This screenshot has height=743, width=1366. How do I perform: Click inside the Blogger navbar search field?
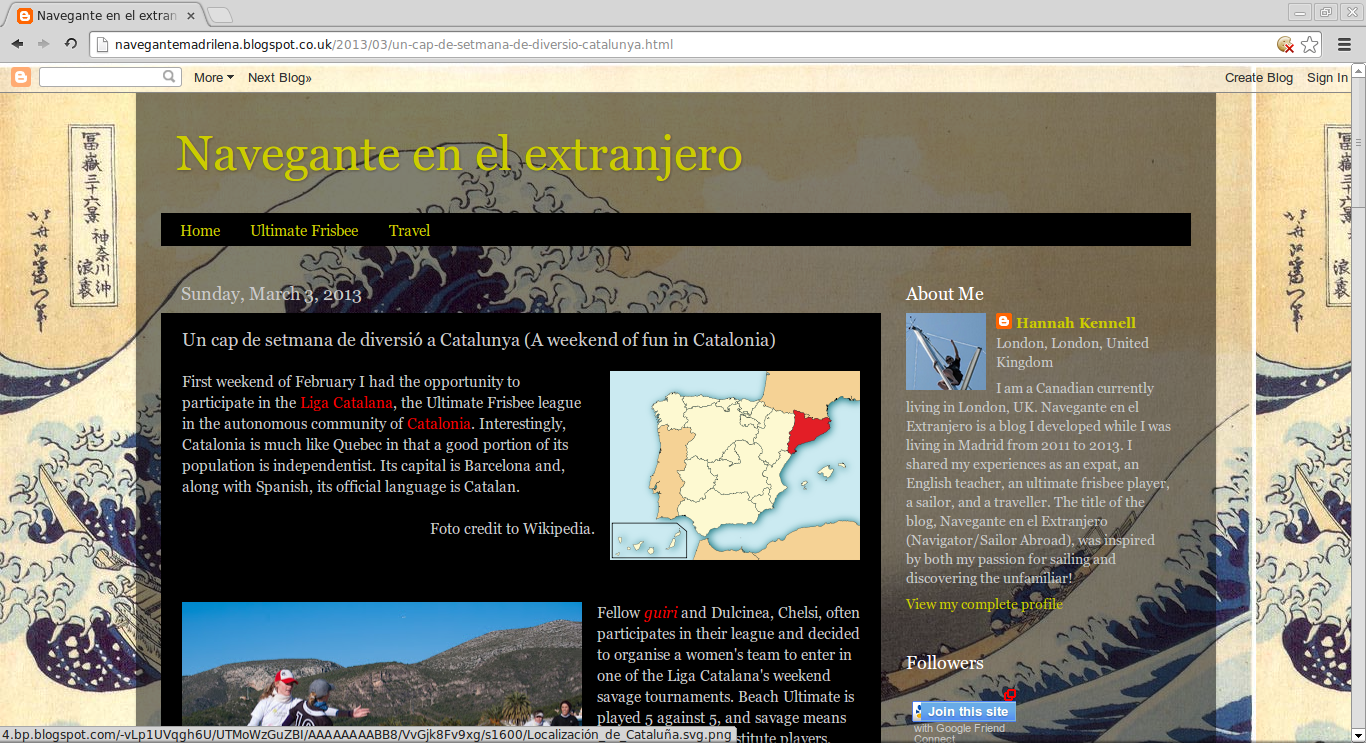100,77
